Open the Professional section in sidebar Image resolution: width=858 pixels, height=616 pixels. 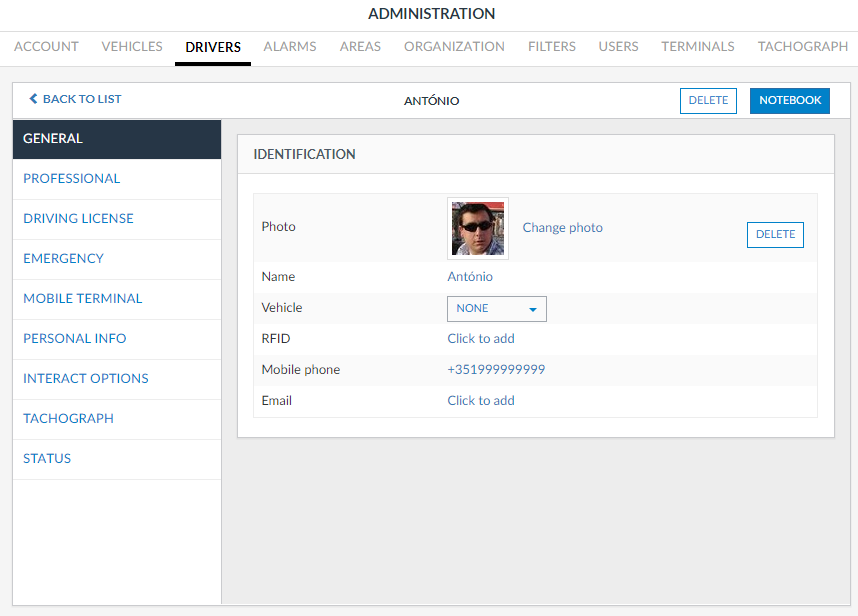(72, 179)
